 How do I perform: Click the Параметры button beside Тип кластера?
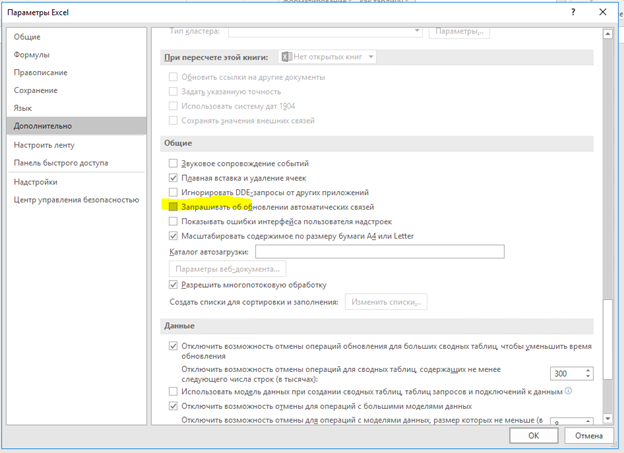tap(459, 32)
